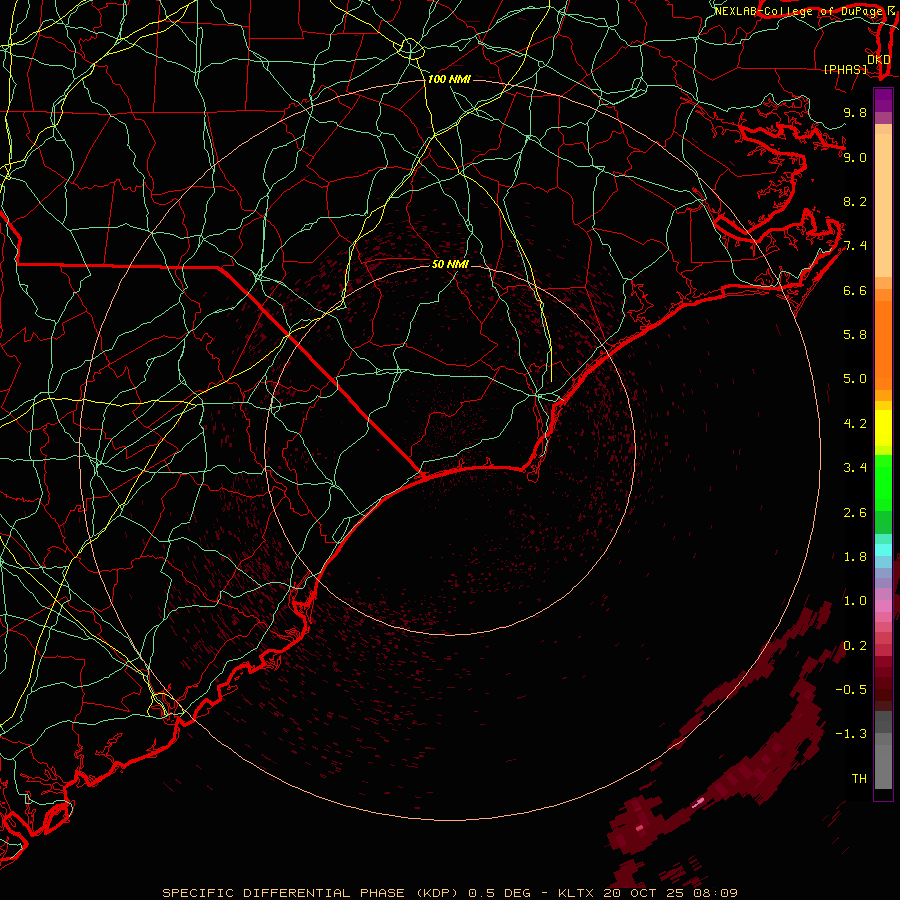900x900 pixels.
Task: Select the 5.0 scale value
Action: pyautogui.click(x=855, y=379)
